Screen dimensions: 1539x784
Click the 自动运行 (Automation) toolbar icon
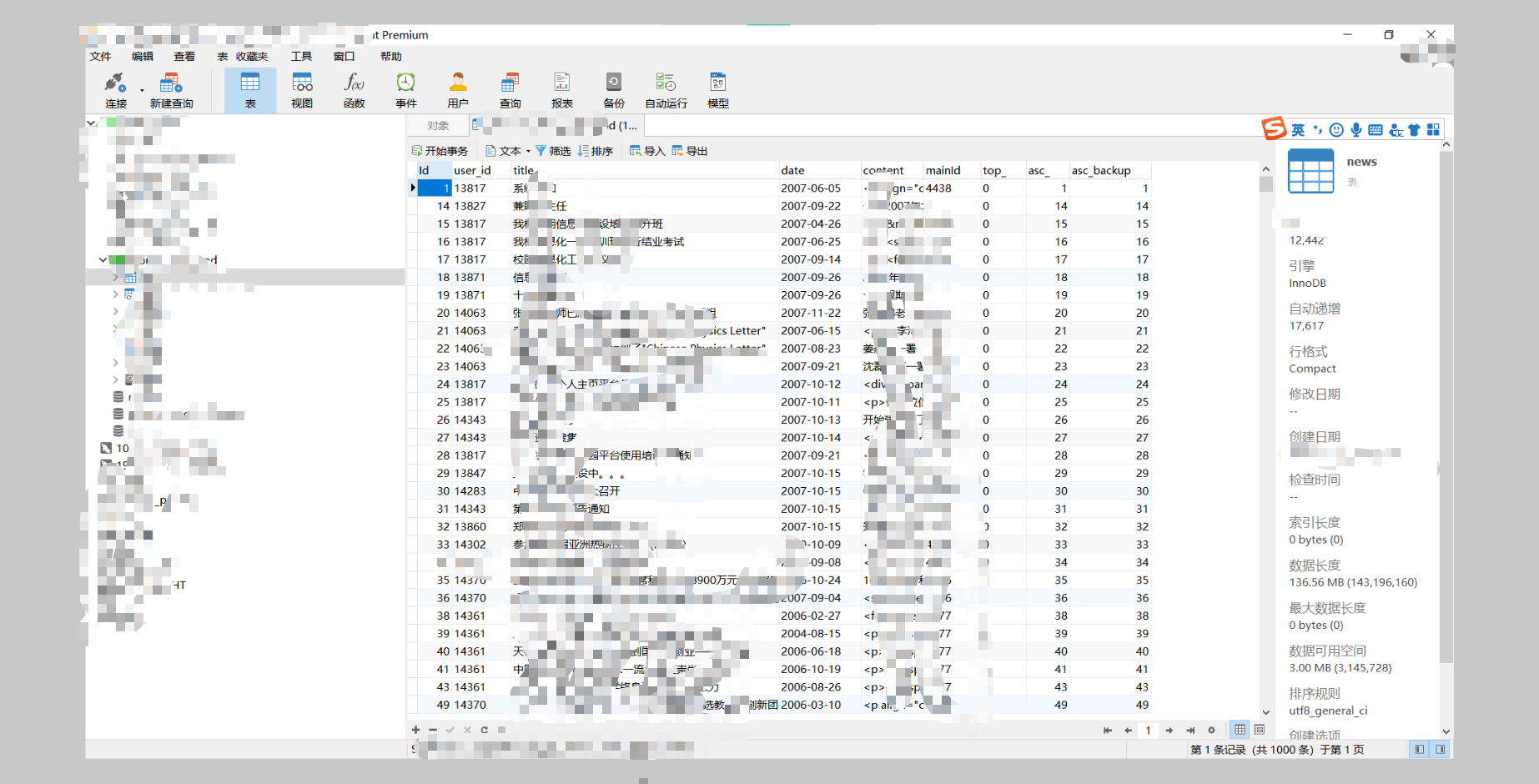pyautogui.click(x=666, y=90)
